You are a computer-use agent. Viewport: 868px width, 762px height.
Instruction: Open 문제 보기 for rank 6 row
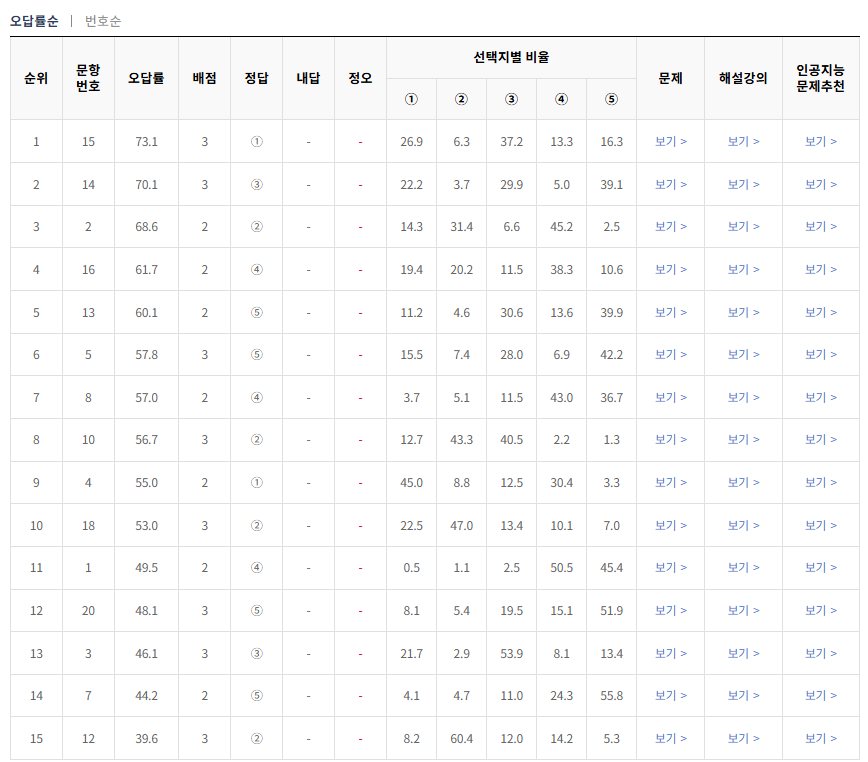pyautogui.click(x=671, y=355)
